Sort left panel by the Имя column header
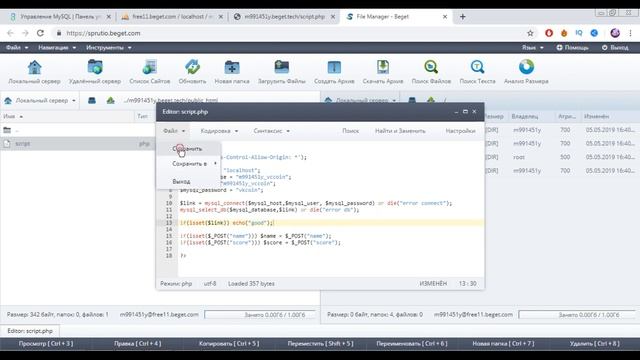 pyautogui.click(x=67, y=117)
